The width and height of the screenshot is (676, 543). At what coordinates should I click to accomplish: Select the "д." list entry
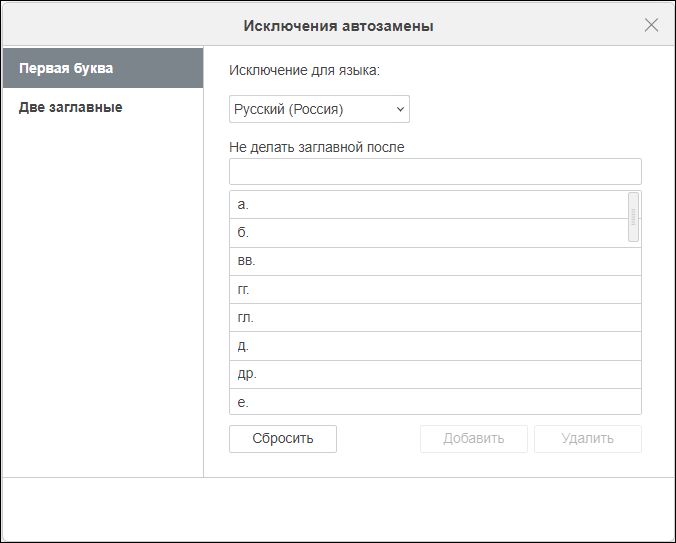(435, 346)
